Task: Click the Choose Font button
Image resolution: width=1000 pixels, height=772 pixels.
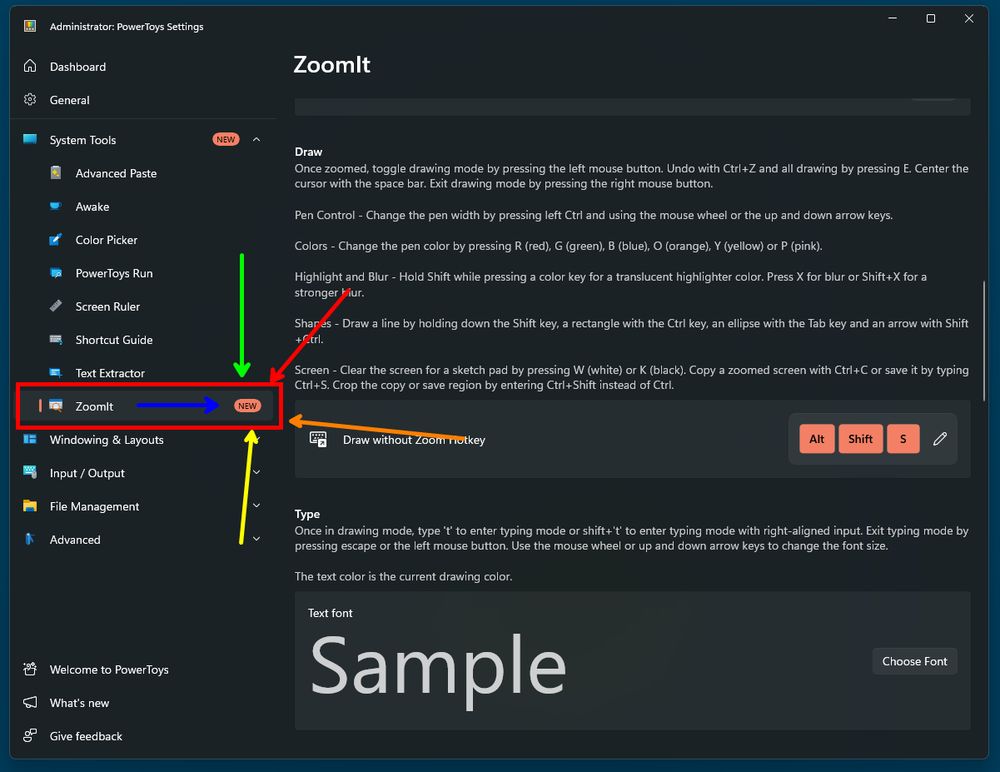Action: (x=914, y=661)
